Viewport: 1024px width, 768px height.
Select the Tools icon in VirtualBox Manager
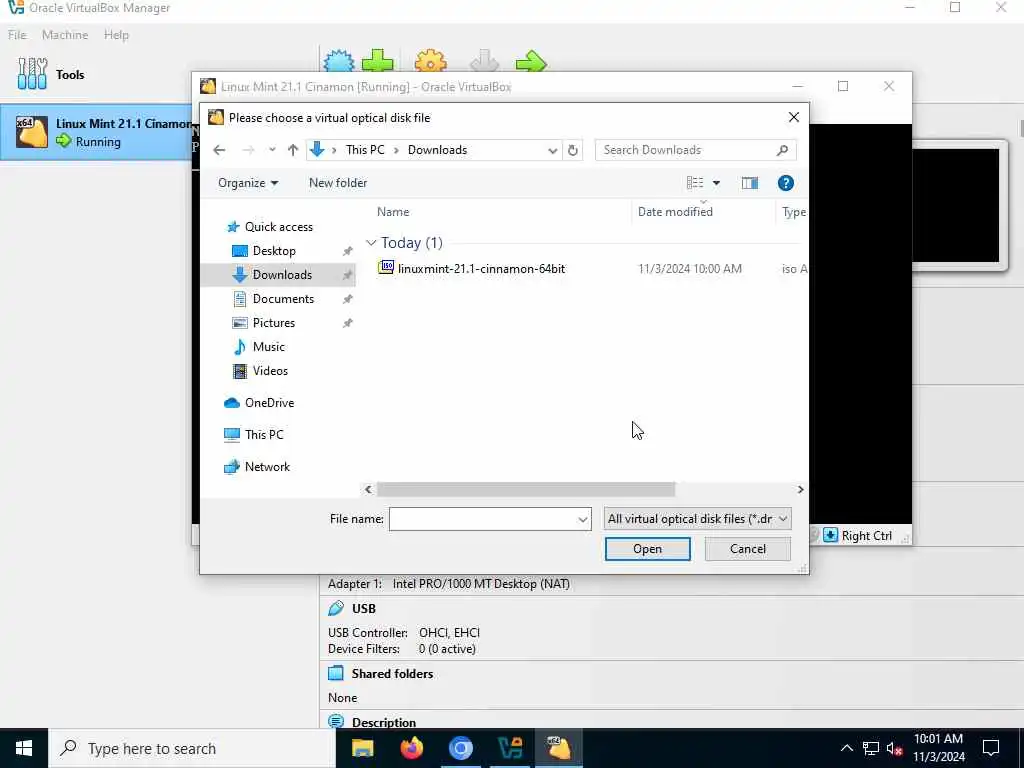coord(32,74)
